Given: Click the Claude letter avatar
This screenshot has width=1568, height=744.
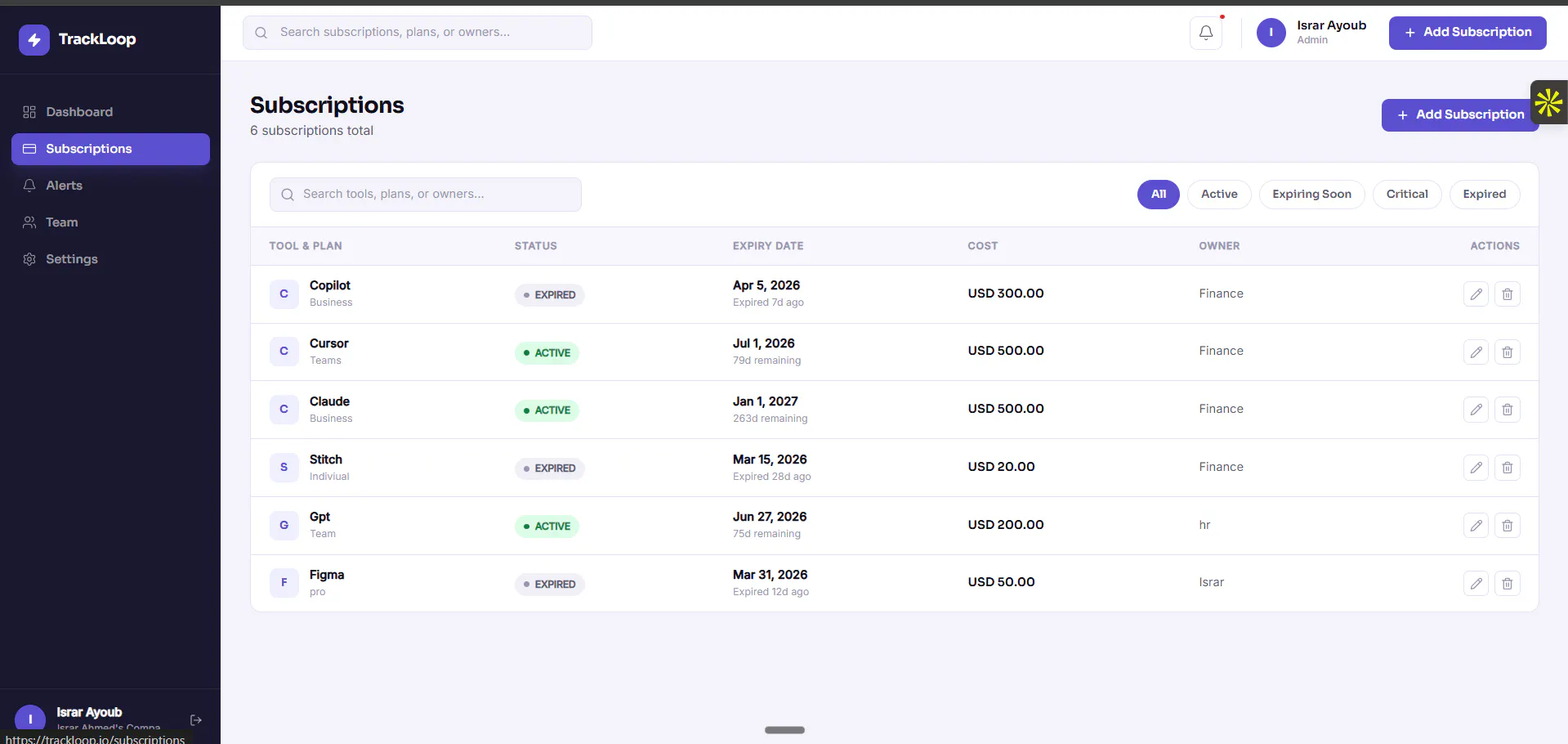Looking at the screenshot, I should (x=284, y=410).
